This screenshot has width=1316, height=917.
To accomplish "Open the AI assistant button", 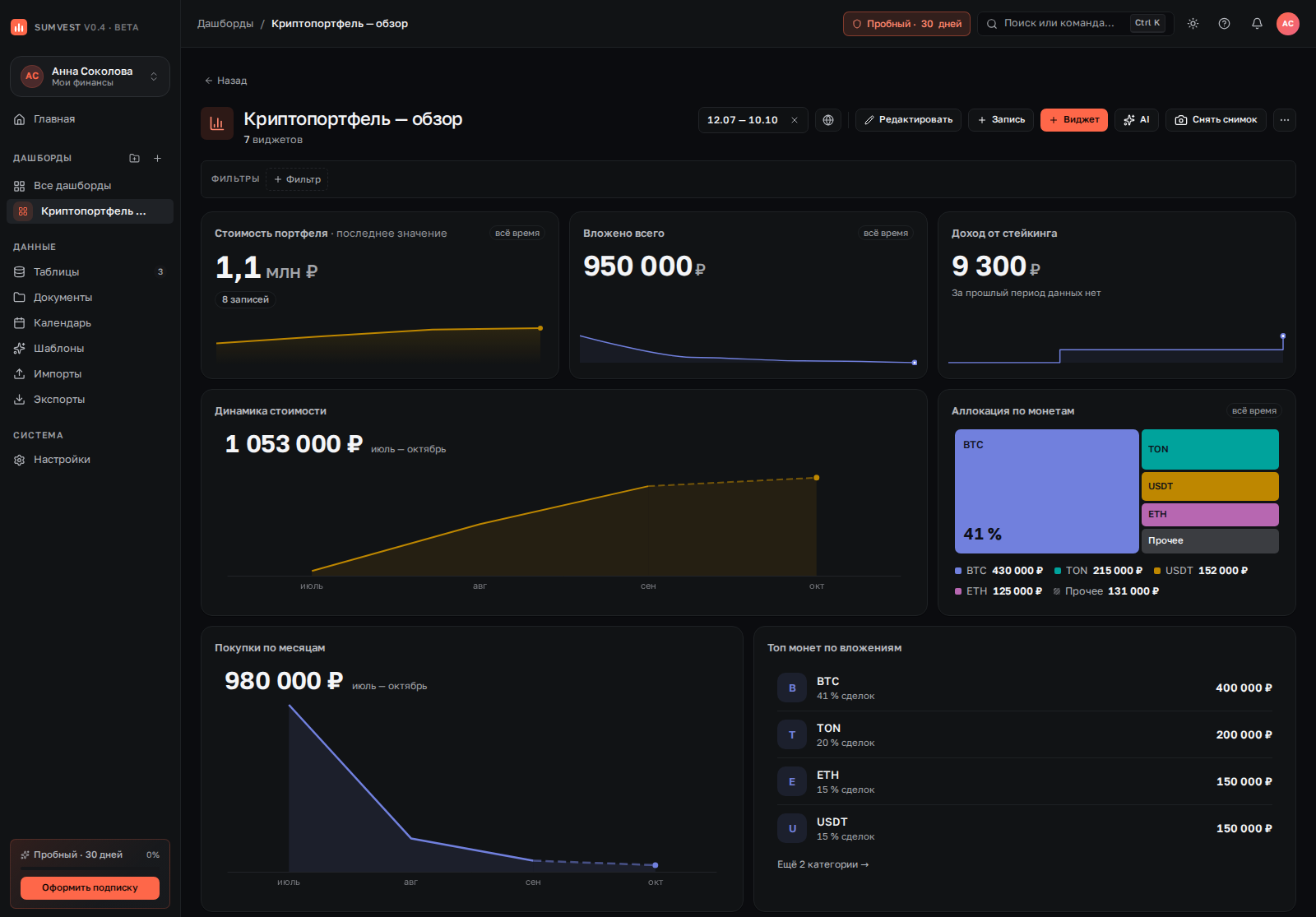I will click(x=1137, y=120).
